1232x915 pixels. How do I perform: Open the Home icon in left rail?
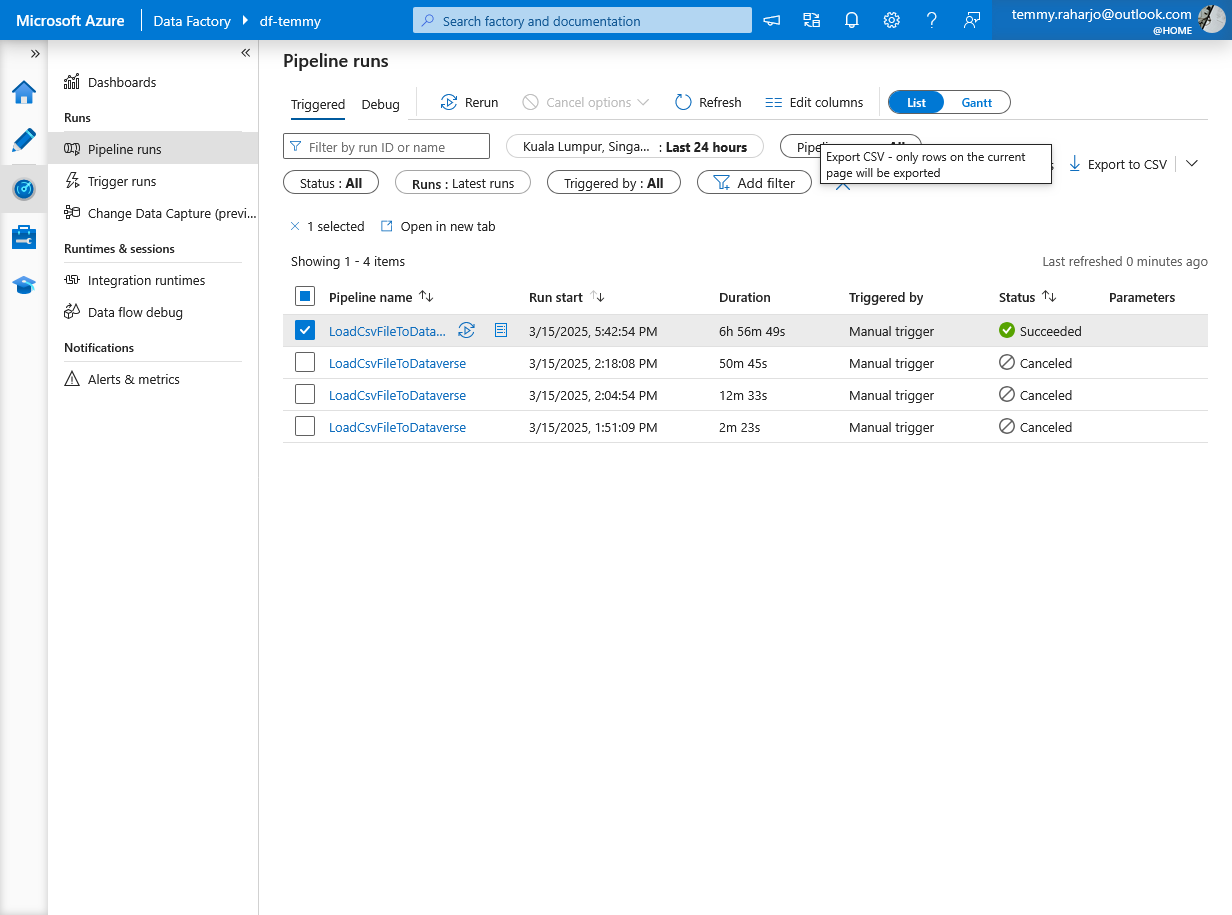click(x=24, y=93)
